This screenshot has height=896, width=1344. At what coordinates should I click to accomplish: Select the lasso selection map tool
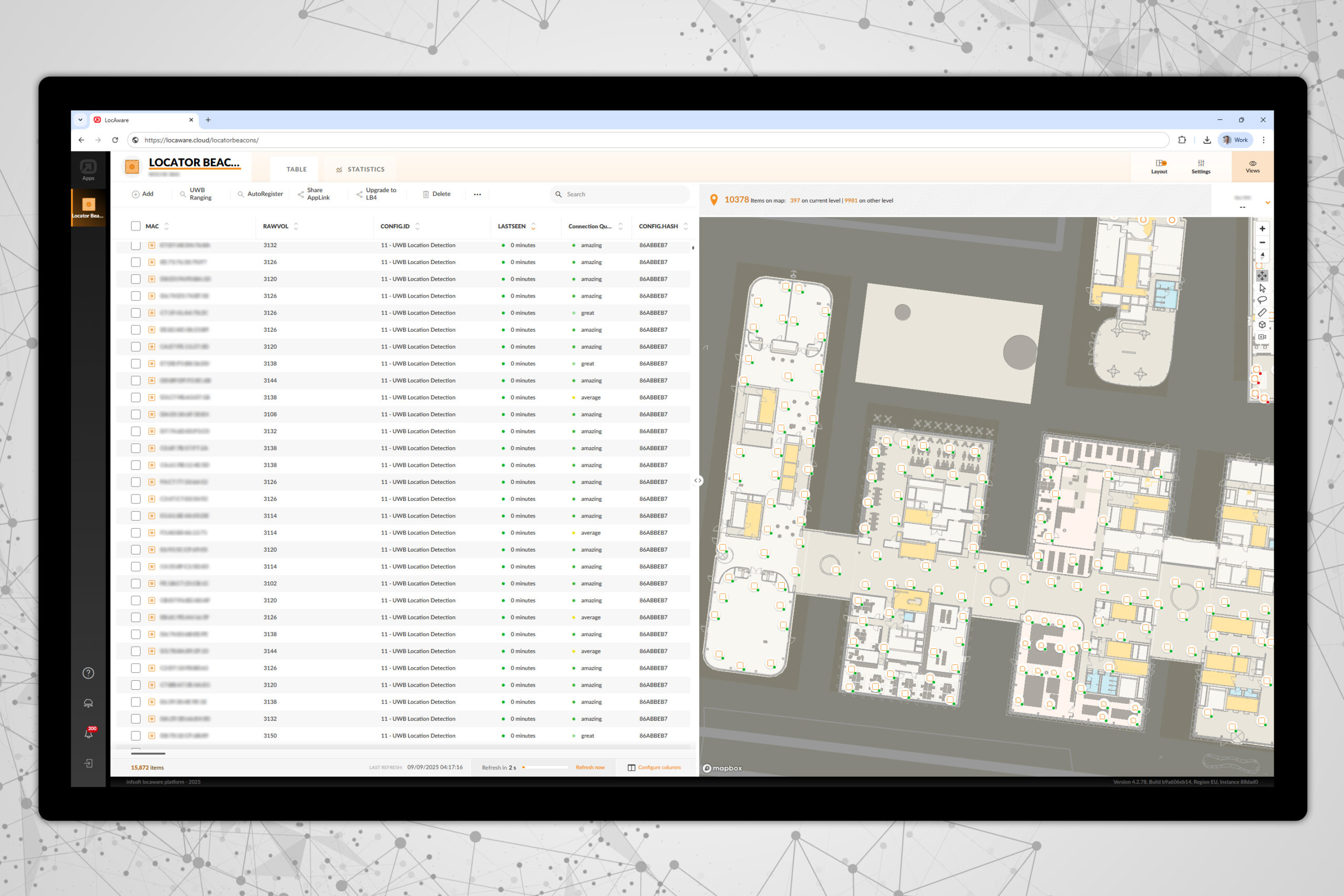tap(1262, 300)
